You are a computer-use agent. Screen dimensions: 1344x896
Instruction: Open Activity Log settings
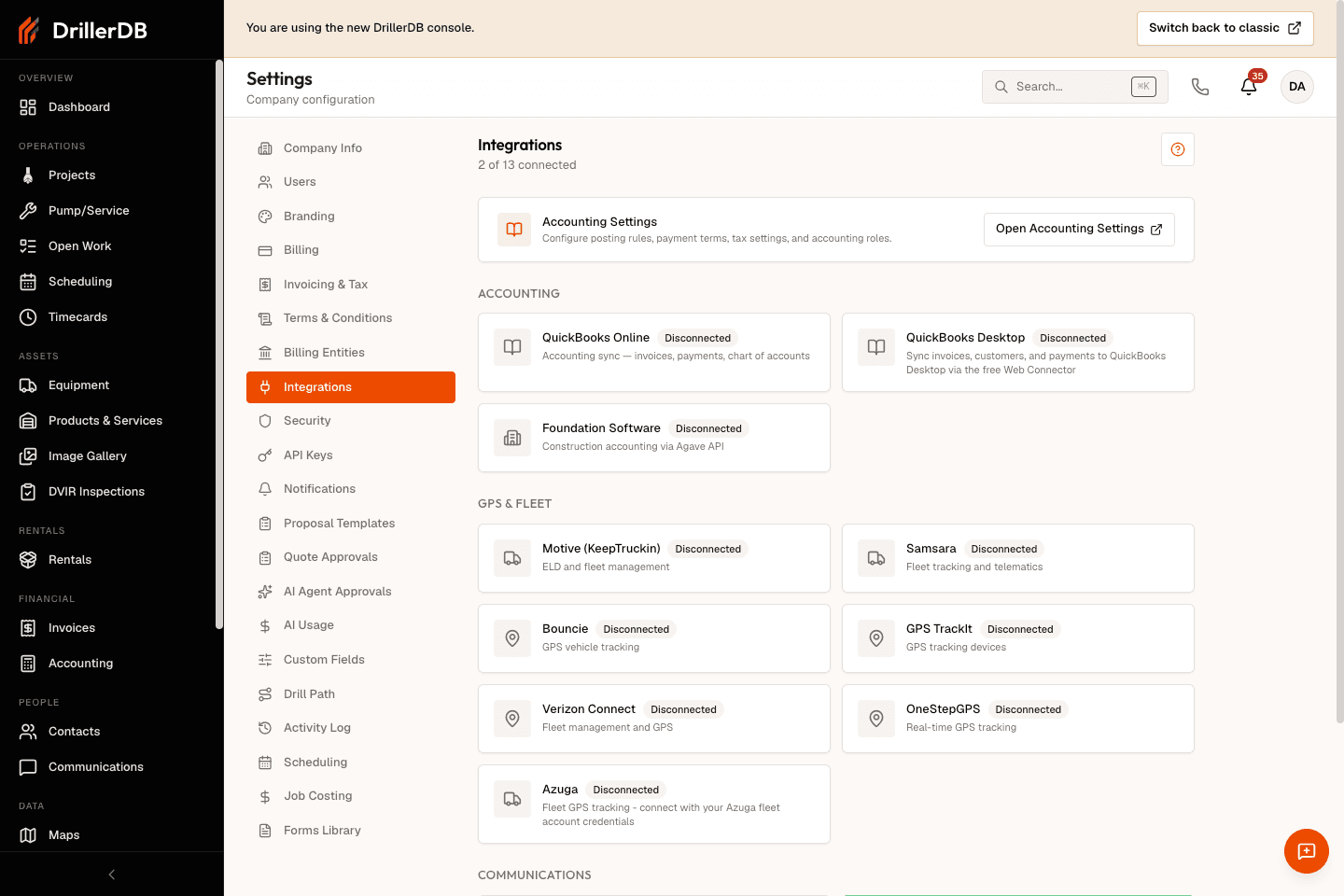coord(351,728)
